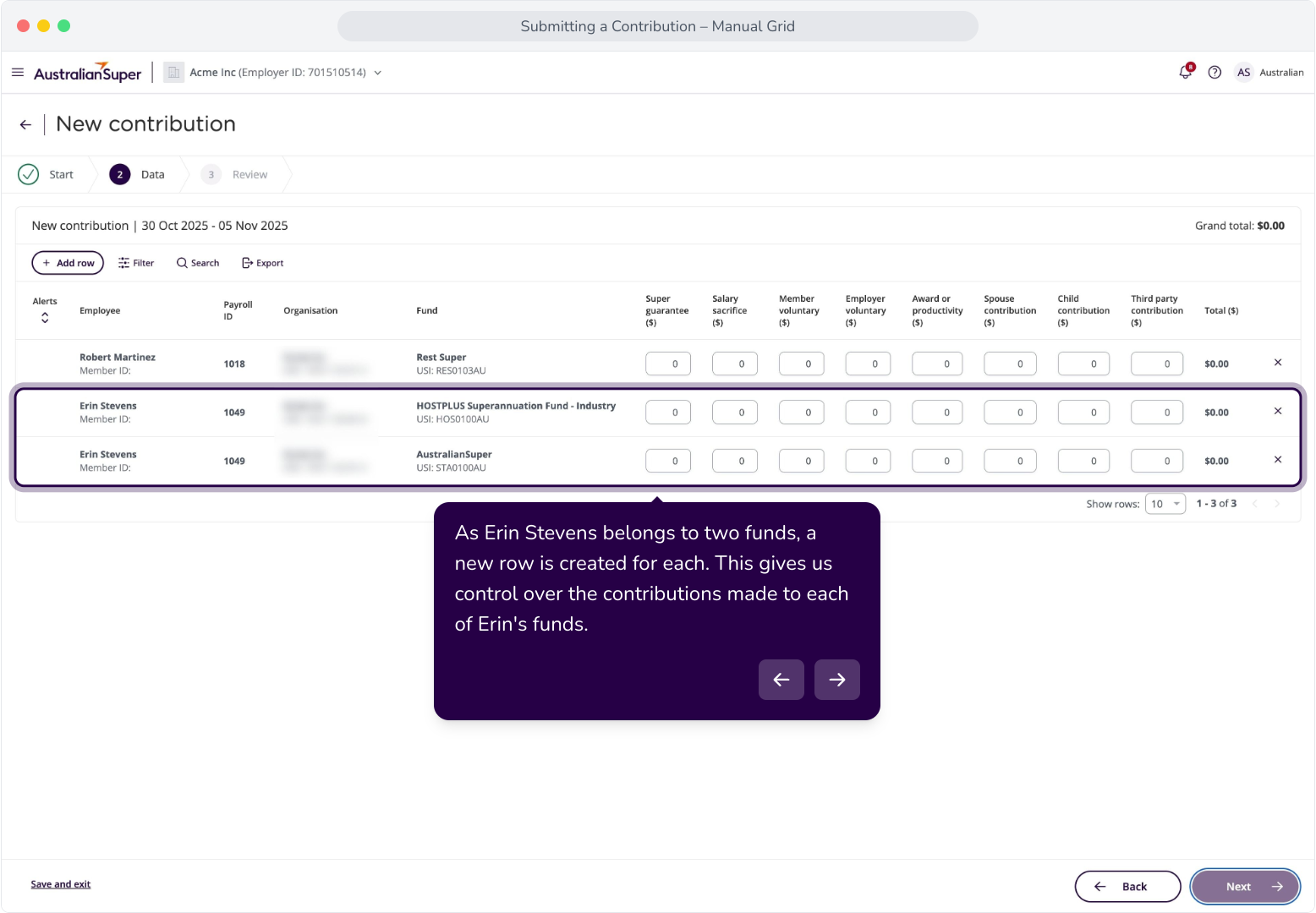Open the help question mark icon
The width and height of the screenshot is (1316, 913).
click(1215, 73)
